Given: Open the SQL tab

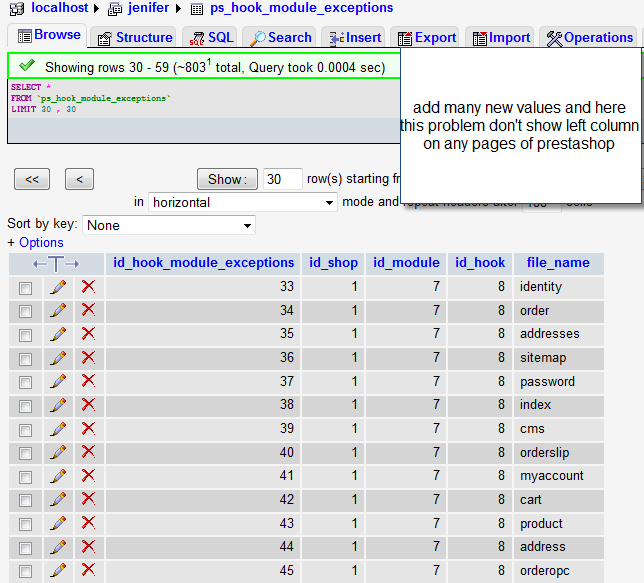Looking at the screenshot, I should (211, 37).
